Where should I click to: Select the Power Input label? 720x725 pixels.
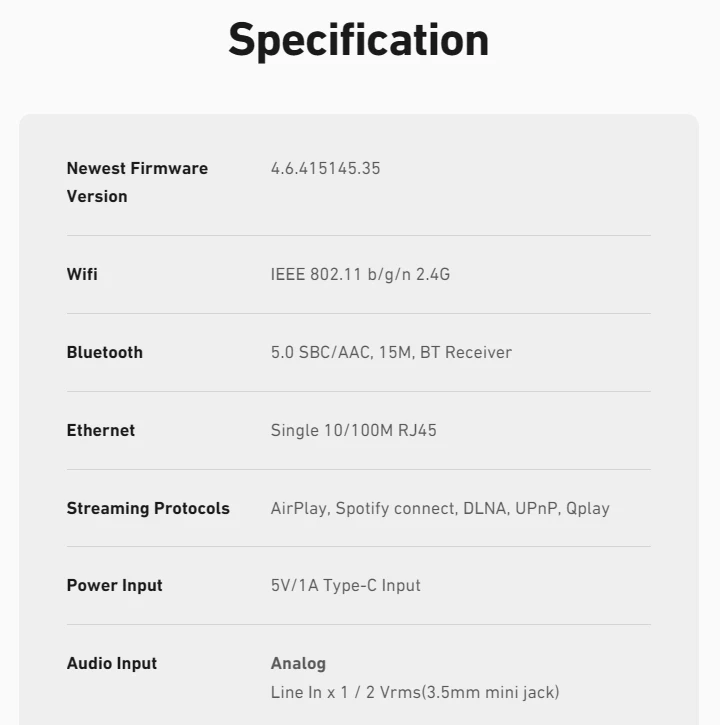(x=115, y=585)
